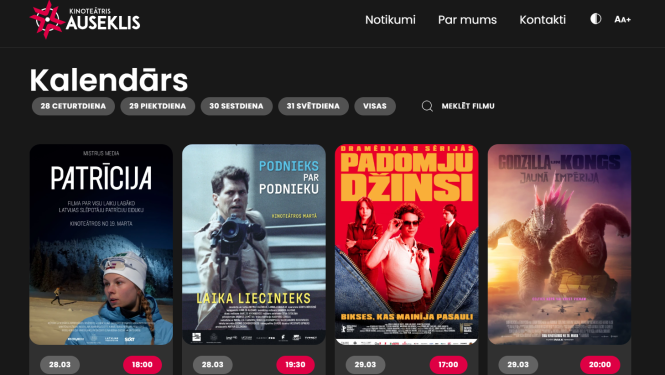Increase font size with AA+ icon
The image size is (665, 375).
(x=622, y=20)
